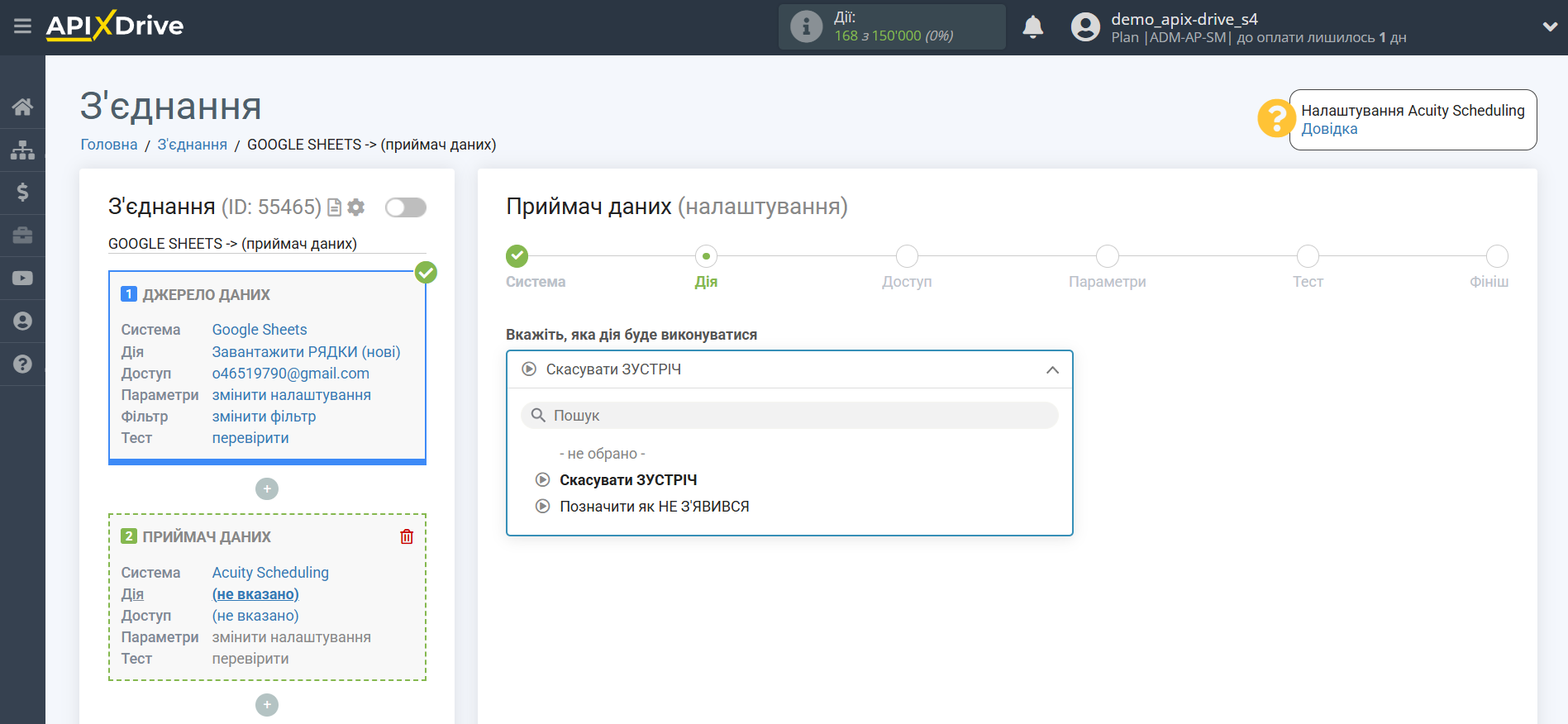Screen dimensions: 1568x724
Task: Click the 'Пошук' search field
Action: point(789,416)
